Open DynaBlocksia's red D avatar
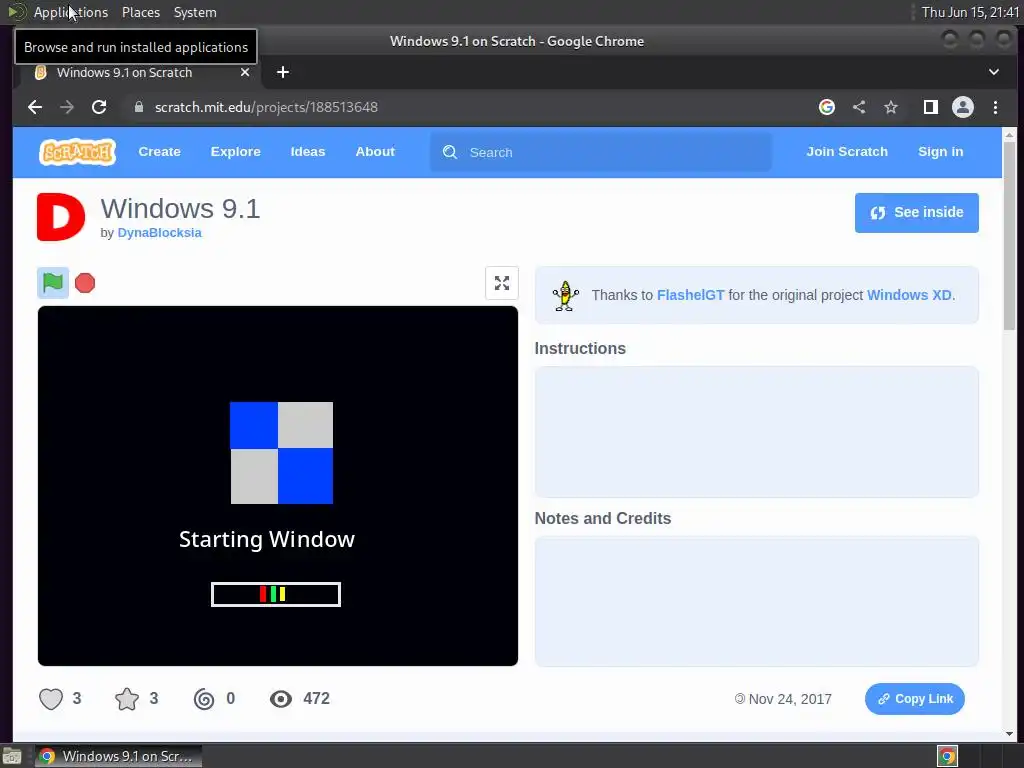Viewport: 1024px width, 768px height. pos(61,217)
